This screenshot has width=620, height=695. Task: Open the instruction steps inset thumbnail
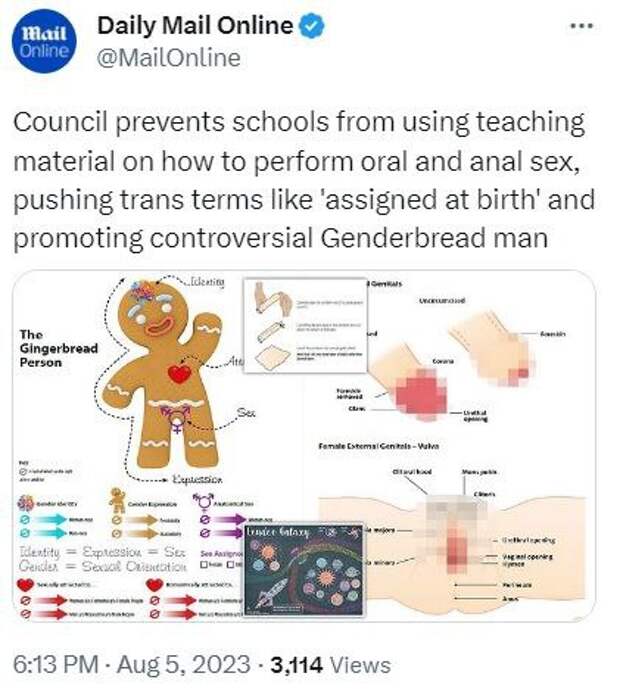[305, 325]
